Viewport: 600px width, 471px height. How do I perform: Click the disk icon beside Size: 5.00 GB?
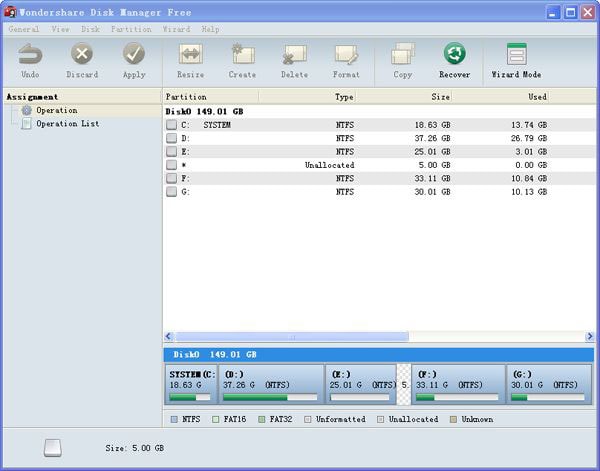click(x=52, y=448)
